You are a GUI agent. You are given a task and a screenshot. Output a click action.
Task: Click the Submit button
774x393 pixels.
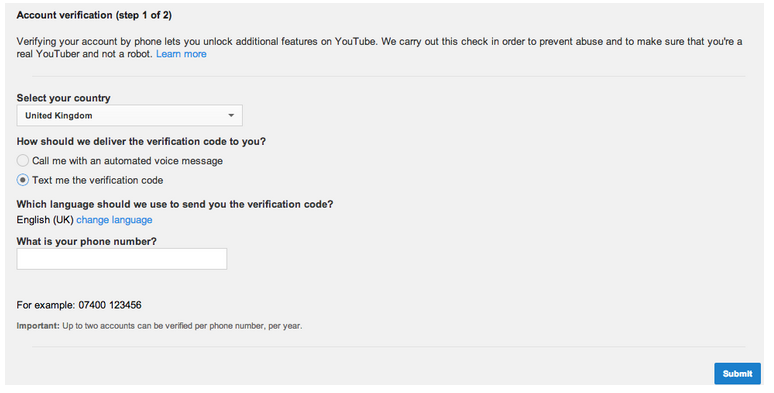point(737,374)
